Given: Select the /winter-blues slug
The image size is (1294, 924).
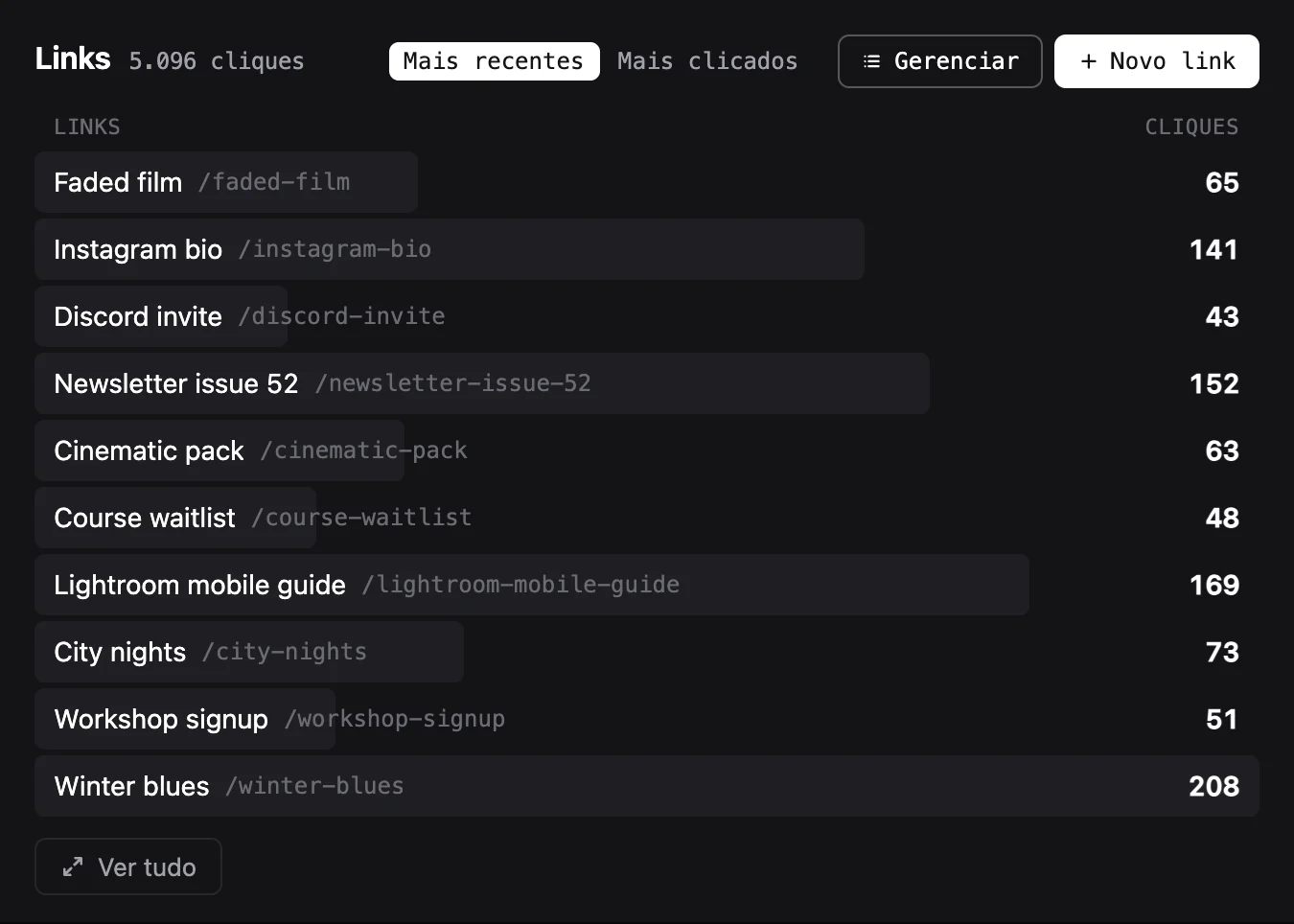Looking at the screenshot, I should click(314, 786).
